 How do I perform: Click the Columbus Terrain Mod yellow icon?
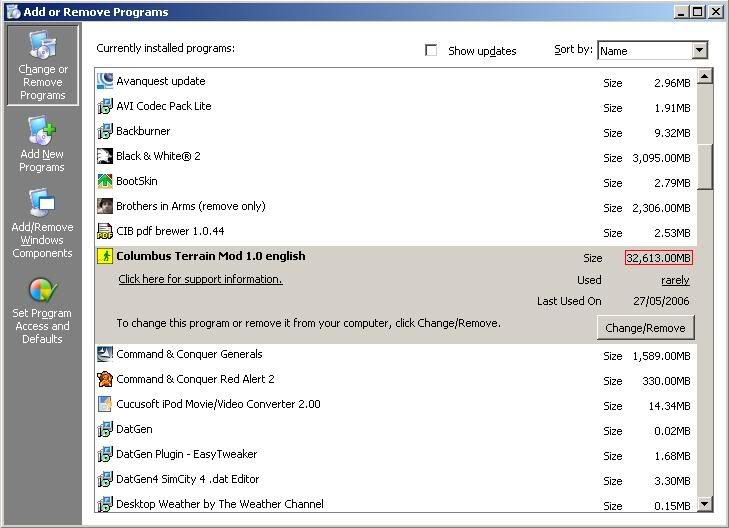point(105,256)
